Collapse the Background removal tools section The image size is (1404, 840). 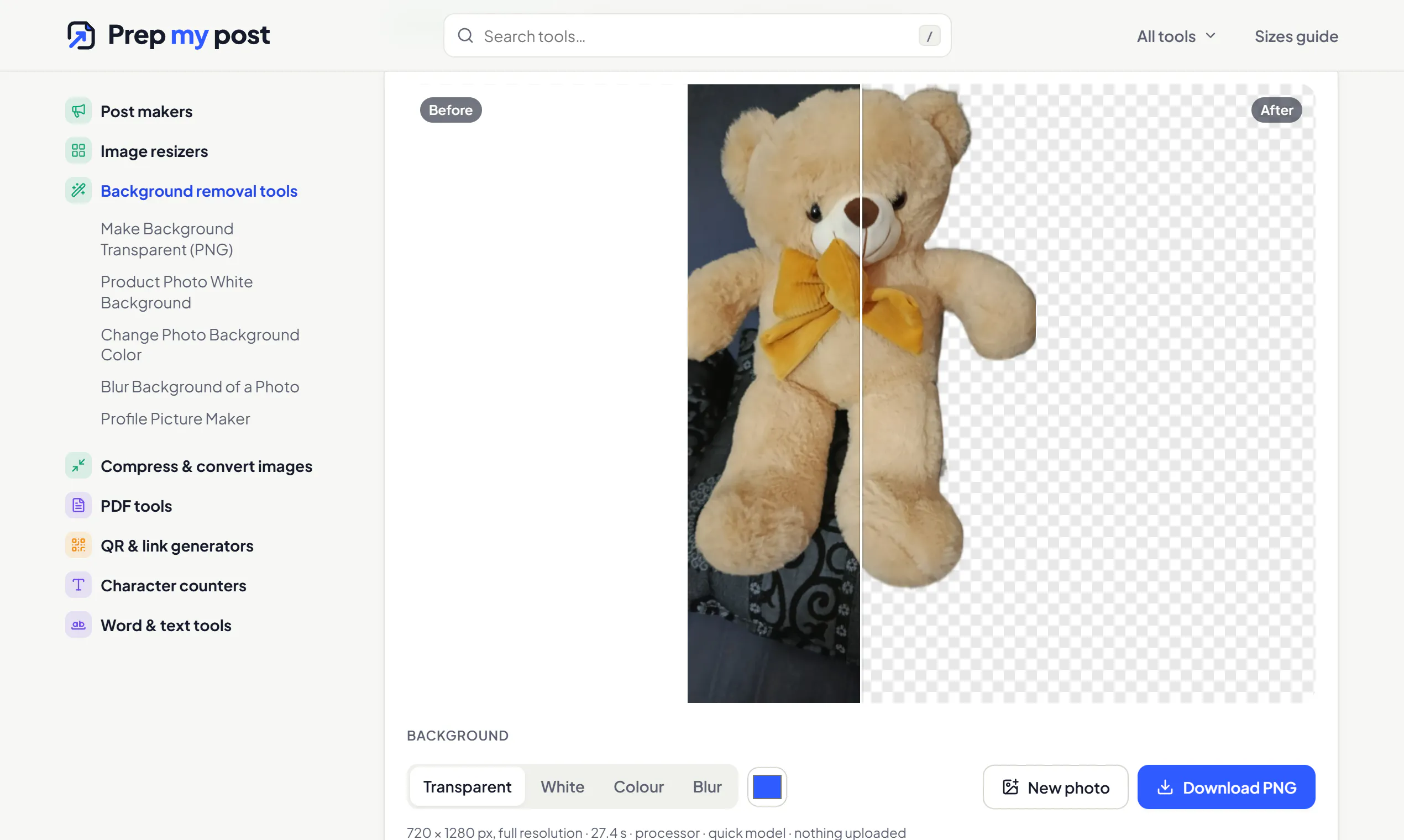tap(198, 191)
